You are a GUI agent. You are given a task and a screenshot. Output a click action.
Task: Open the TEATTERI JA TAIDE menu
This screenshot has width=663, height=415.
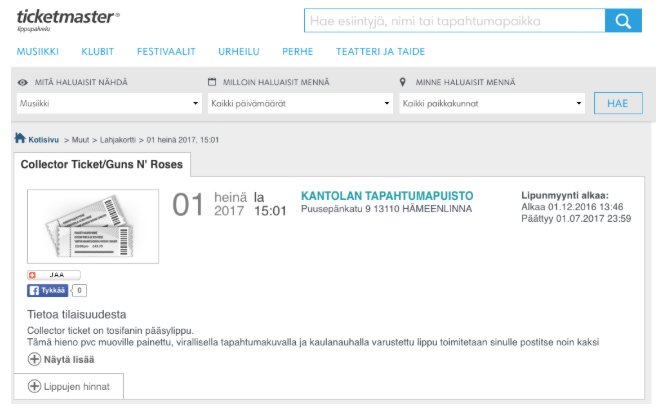coord(381,52)
